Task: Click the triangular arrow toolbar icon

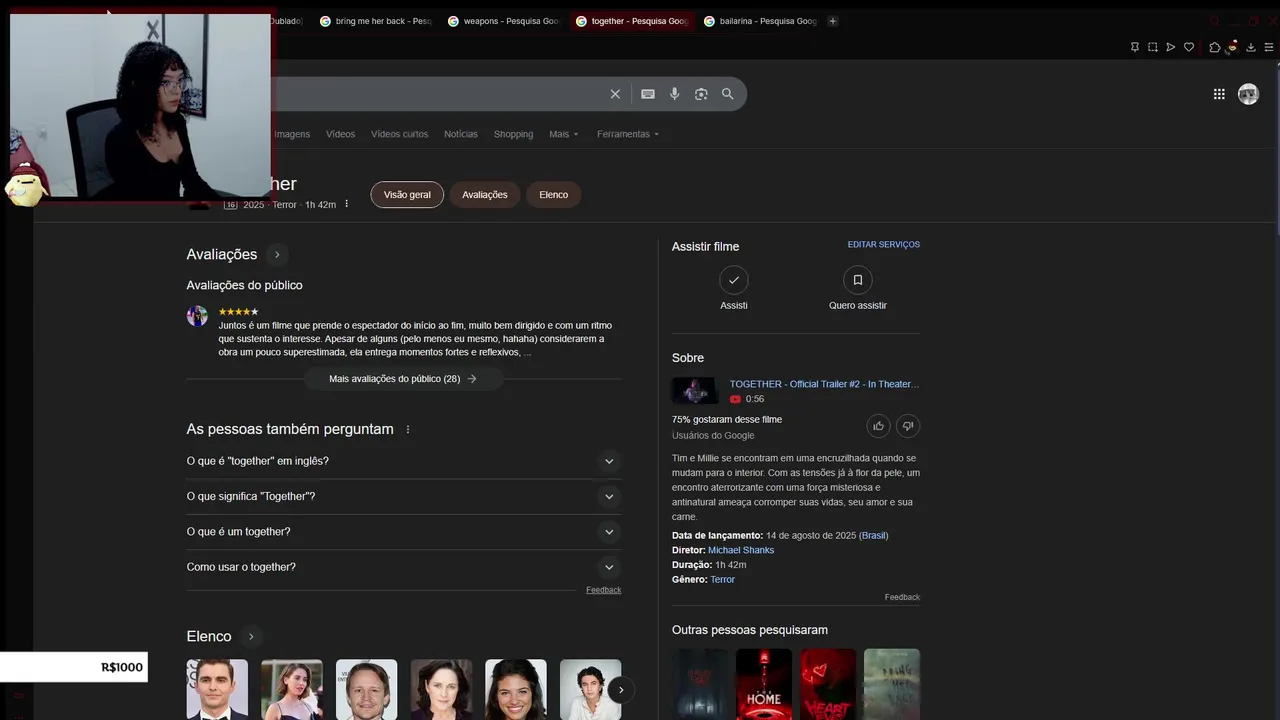Action: (1171, 47)
